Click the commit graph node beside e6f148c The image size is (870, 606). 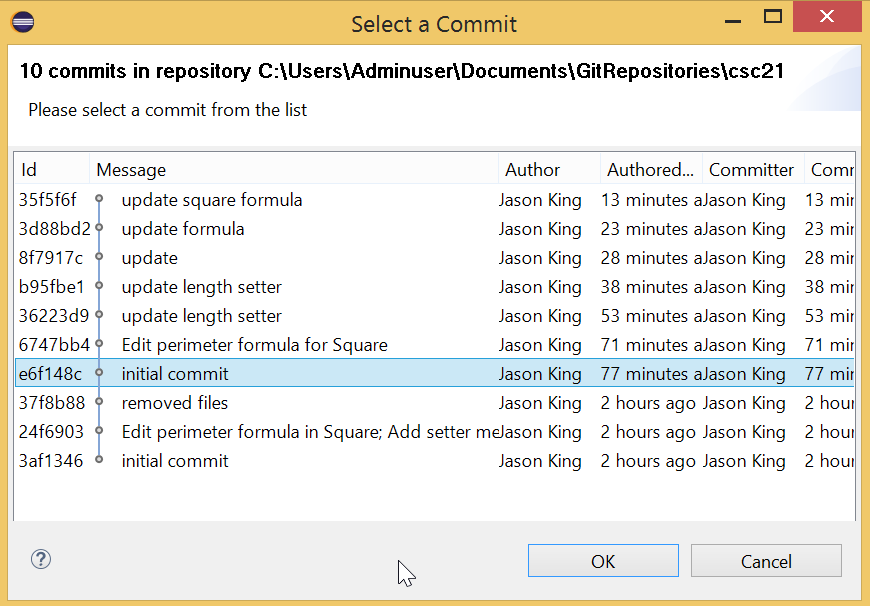98,374
